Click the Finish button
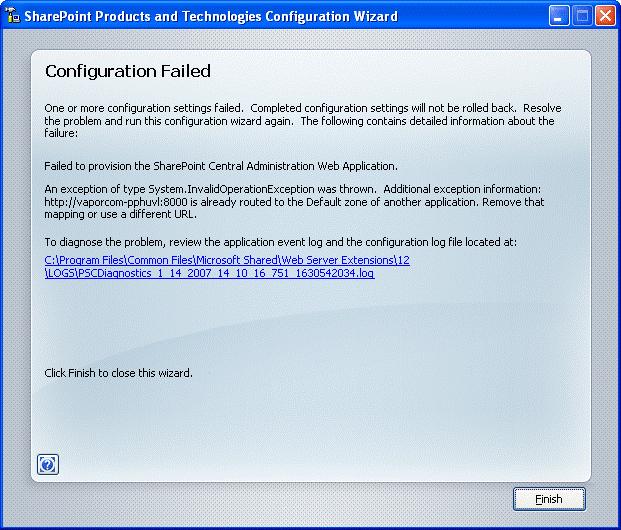 click(x=548, y=499)
